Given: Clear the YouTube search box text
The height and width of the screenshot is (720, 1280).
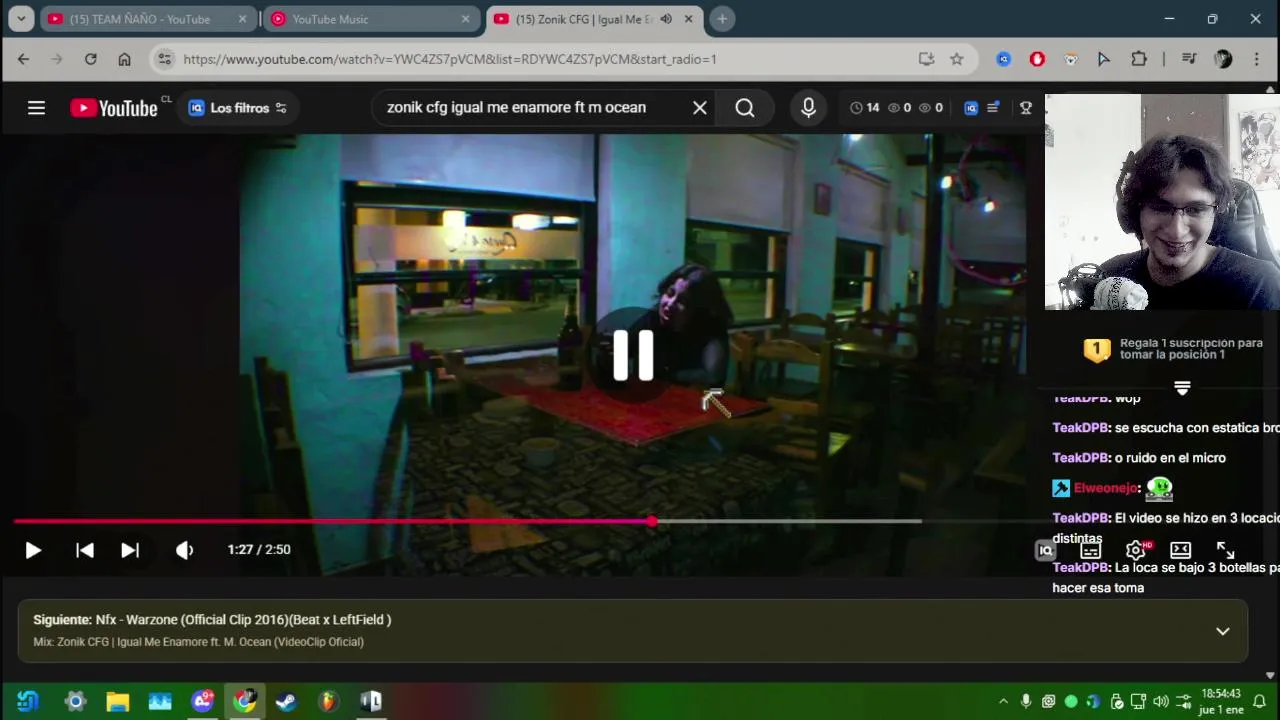Looking at the screenshot, I should point(700,108).
